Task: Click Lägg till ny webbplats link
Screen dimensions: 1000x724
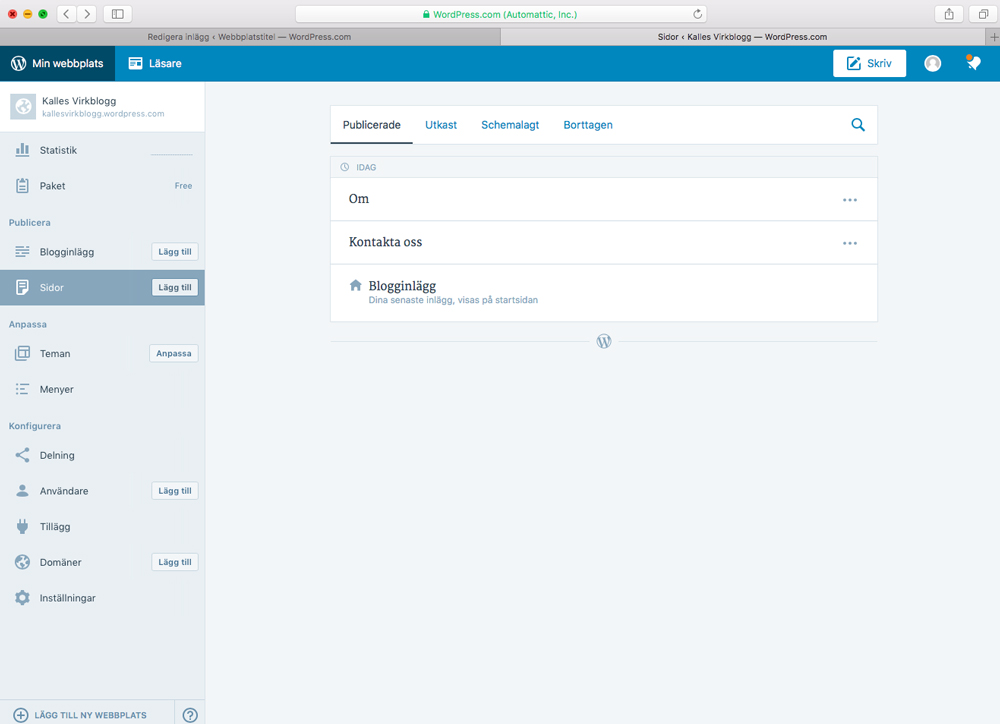Action: pos(80,715)
